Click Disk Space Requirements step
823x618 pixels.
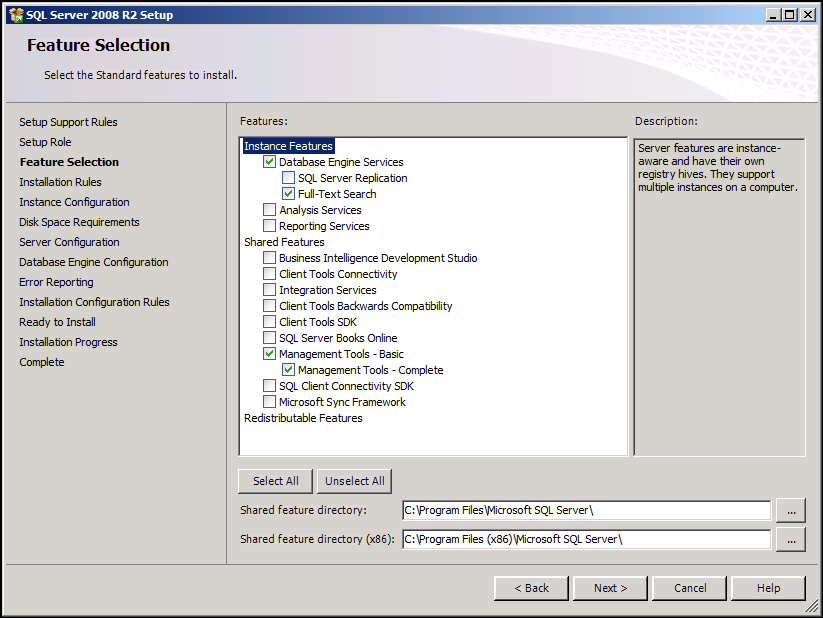coord(79,222)
